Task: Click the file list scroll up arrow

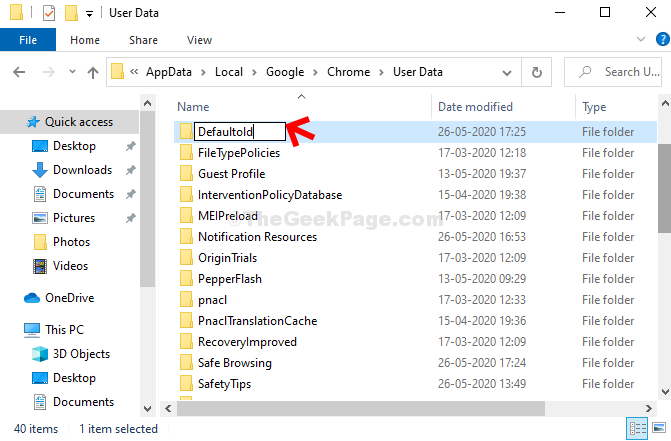Action: click(x=665, y=103)
